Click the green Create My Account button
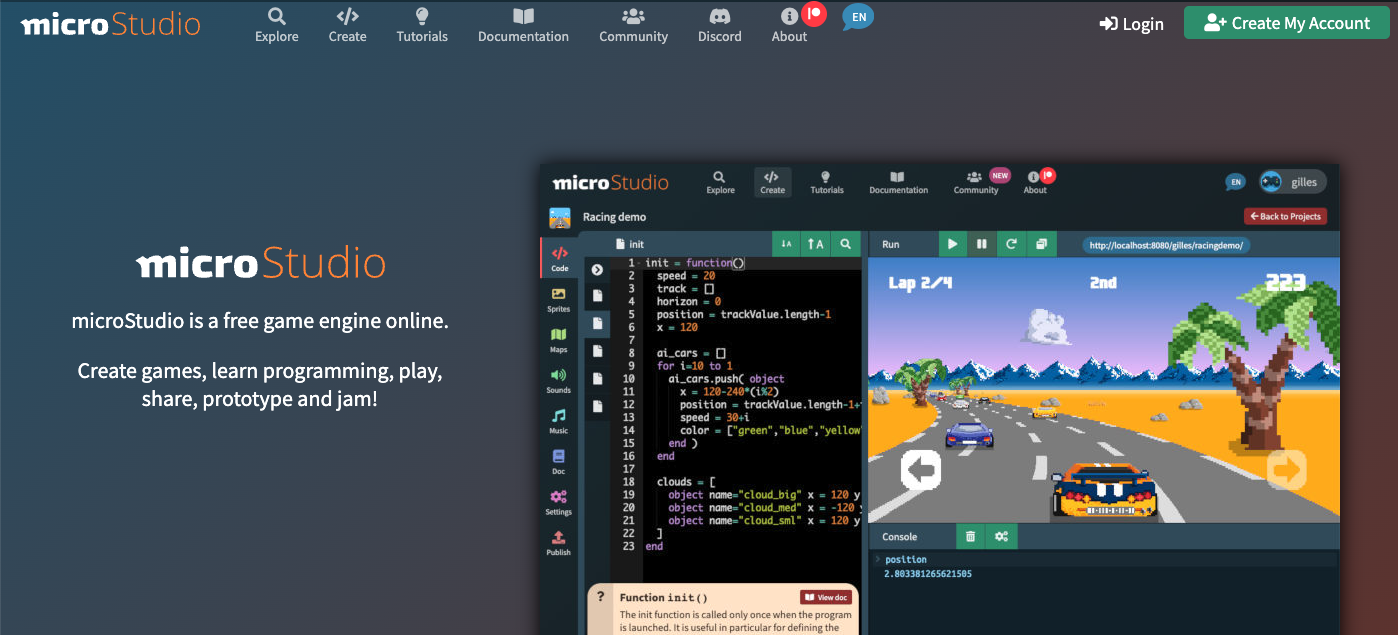The width and height of the screenshot is (1398, 636). tap(1287, 23)
